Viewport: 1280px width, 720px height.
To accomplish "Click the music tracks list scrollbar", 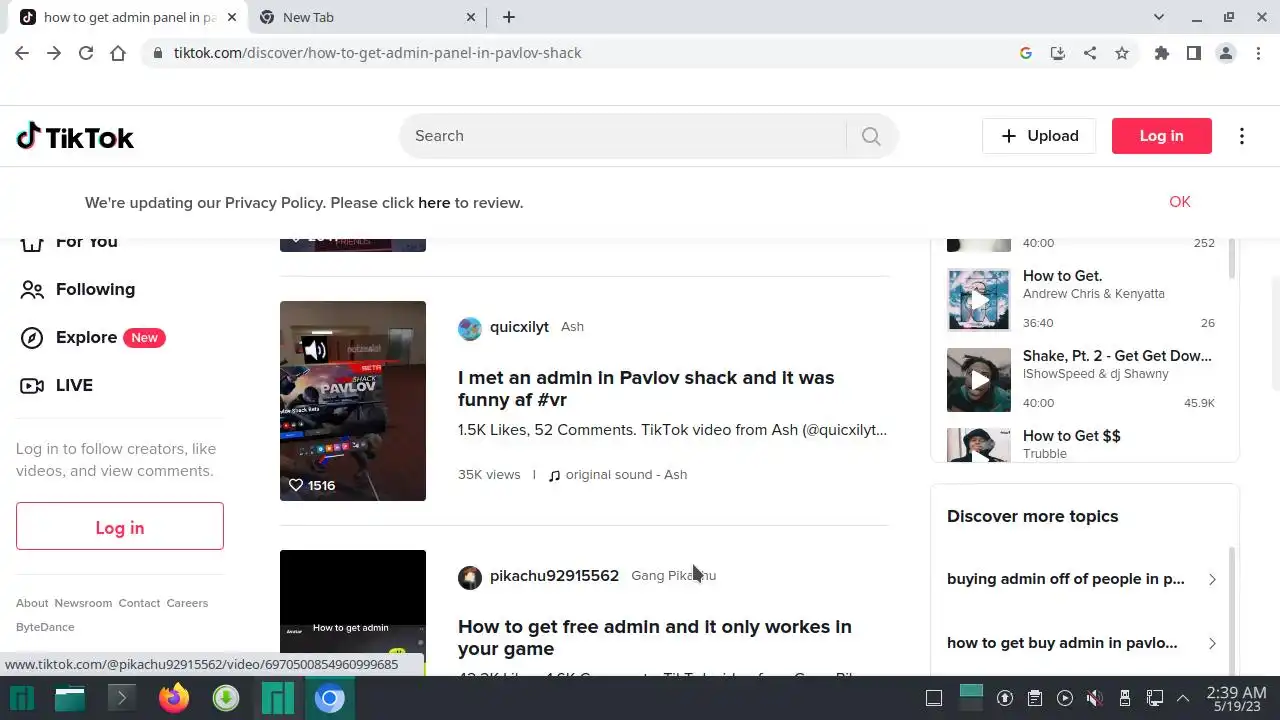I will [x=1232, y=260].
